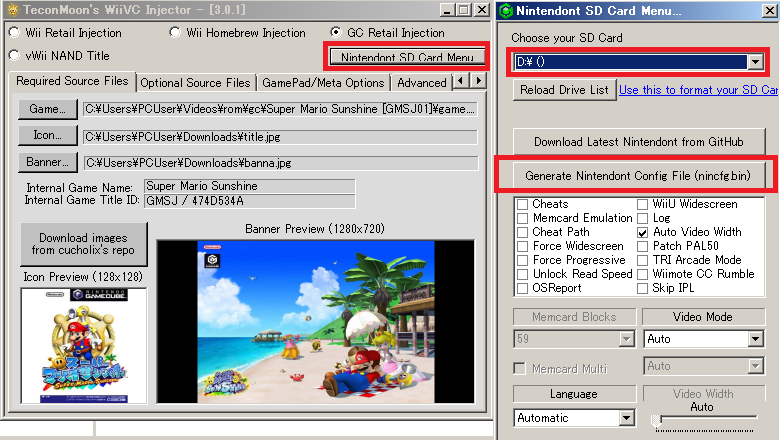The image size is (780, 440).
Task: Open the disabled Auto dropdown below Video Mode
Action: (x=703, y=366)
